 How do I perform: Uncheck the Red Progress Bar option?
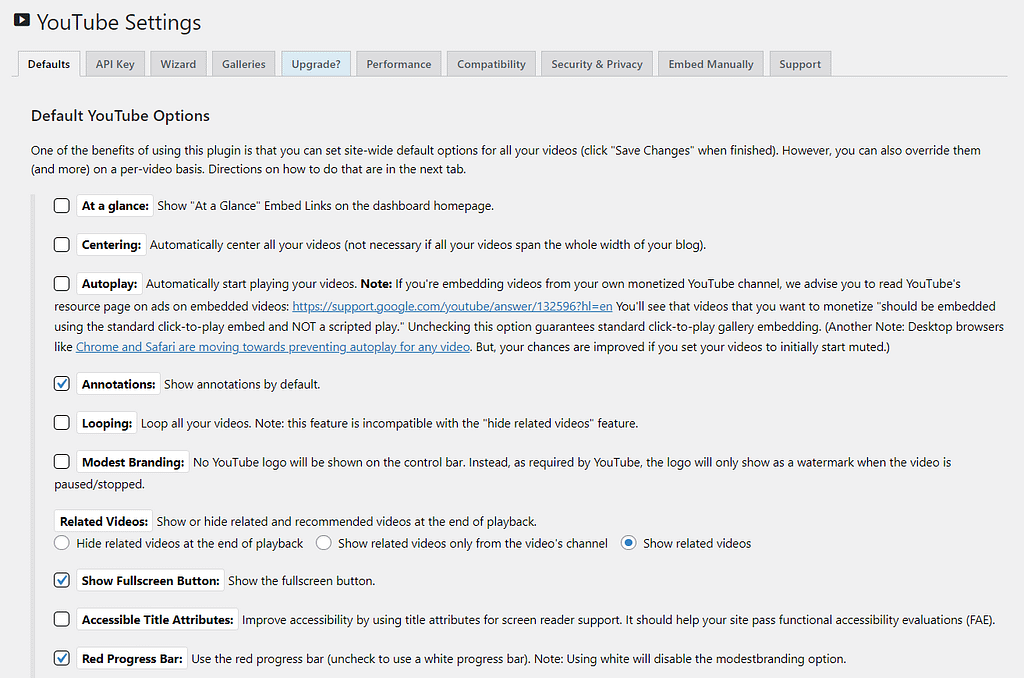61,657
